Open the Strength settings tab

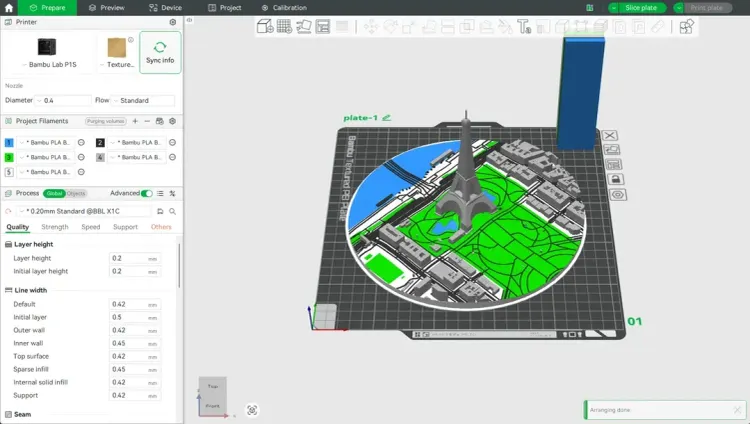point(55,227)
